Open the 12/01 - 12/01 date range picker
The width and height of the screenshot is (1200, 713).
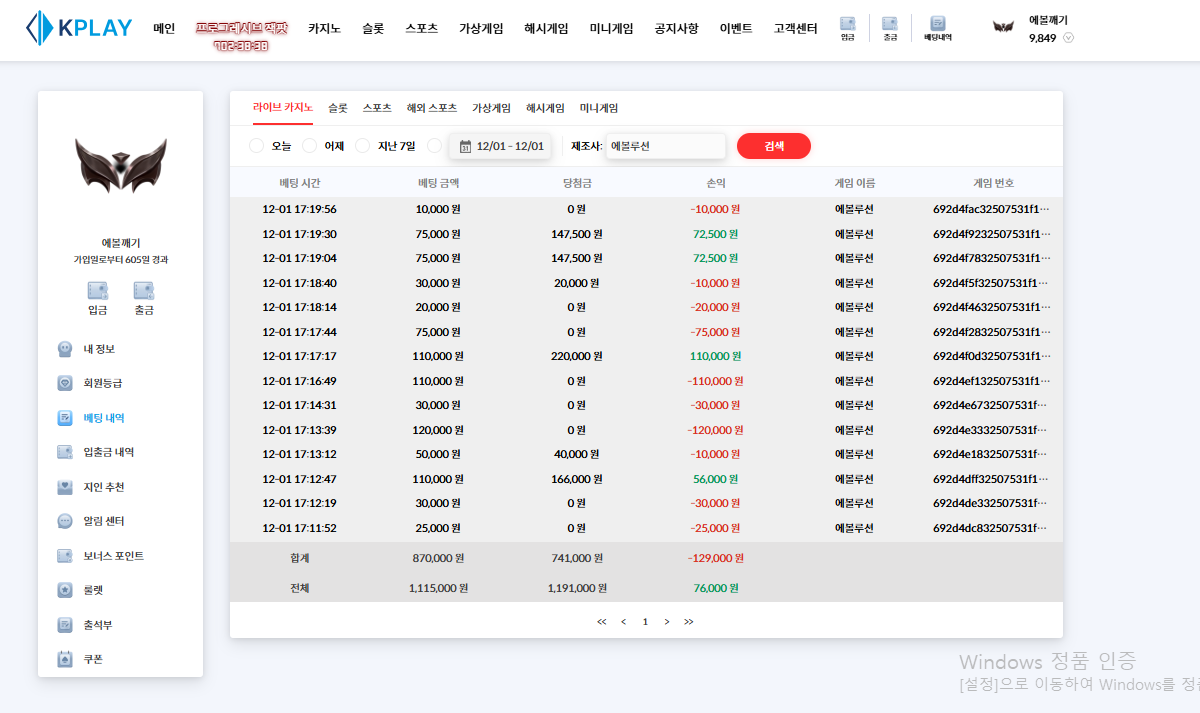[501, 146]
